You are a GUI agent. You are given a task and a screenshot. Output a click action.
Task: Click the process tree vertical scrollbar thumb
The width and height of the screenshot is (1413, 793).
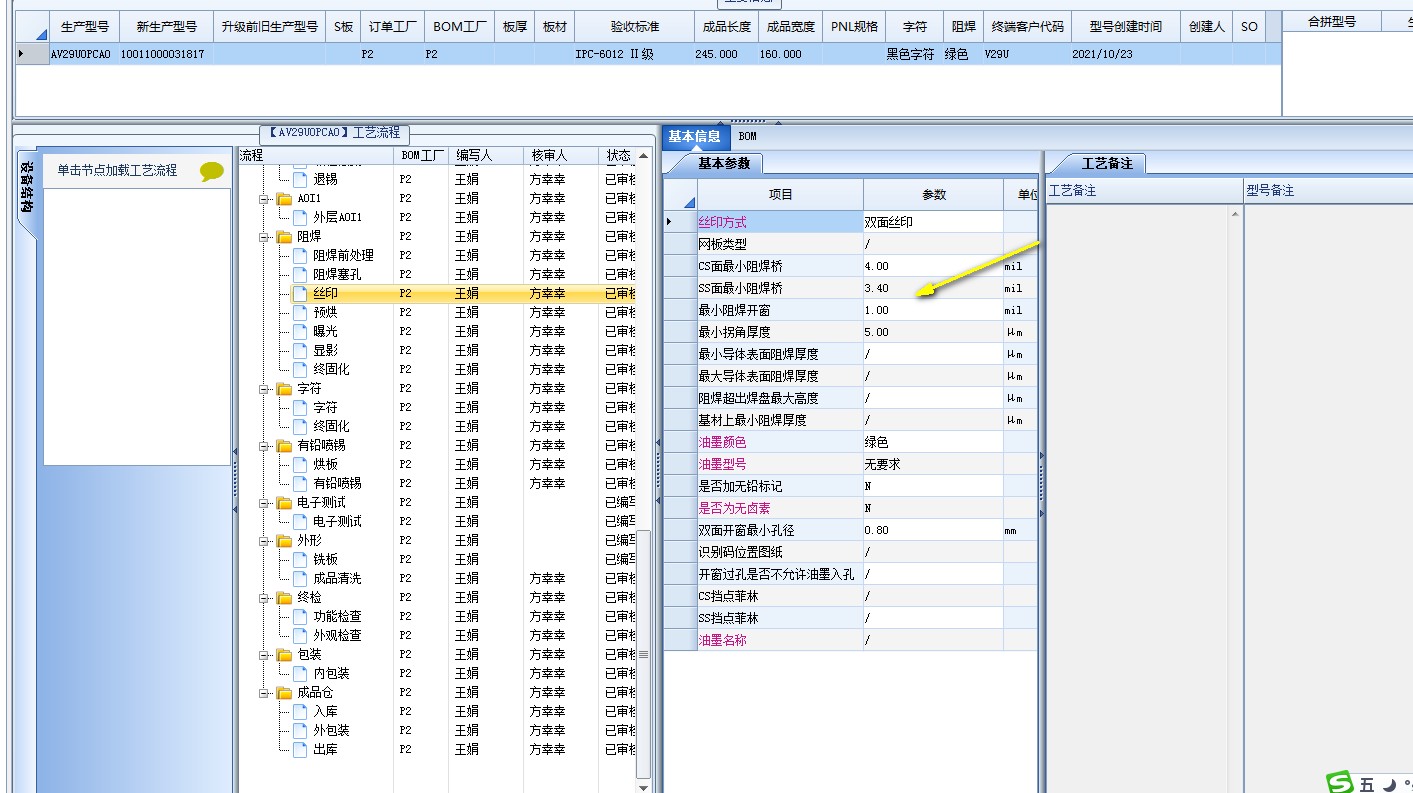643,654
